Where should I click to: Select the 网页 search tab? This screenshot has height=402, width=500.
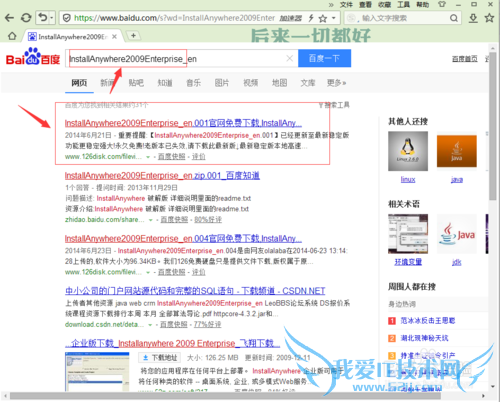click(x=79, y=83)
